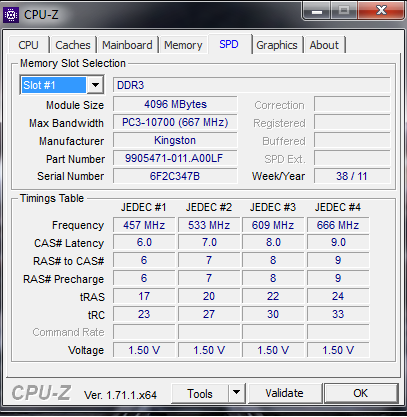Click the 666 MHz frequency cell
The width and height of the screenshot is (407, 417).
tap(338, 225)
